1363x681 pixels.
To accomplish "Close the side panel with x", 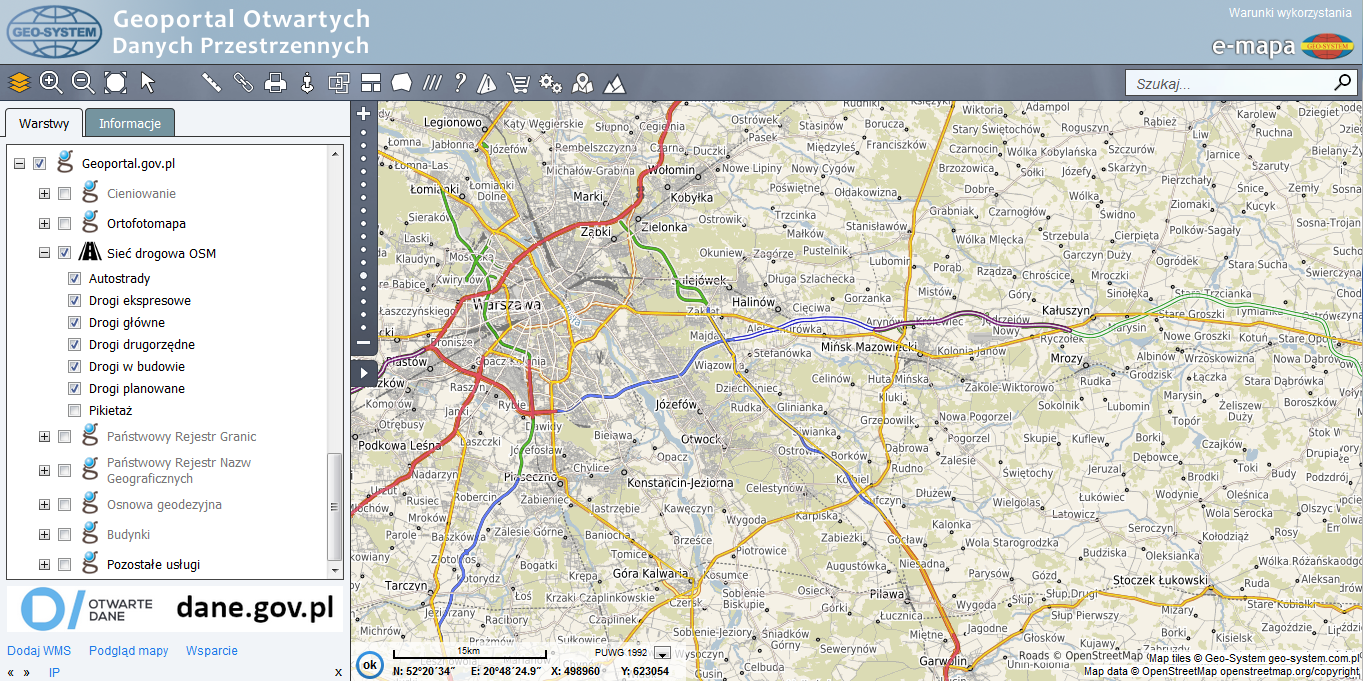I will 338,672.
